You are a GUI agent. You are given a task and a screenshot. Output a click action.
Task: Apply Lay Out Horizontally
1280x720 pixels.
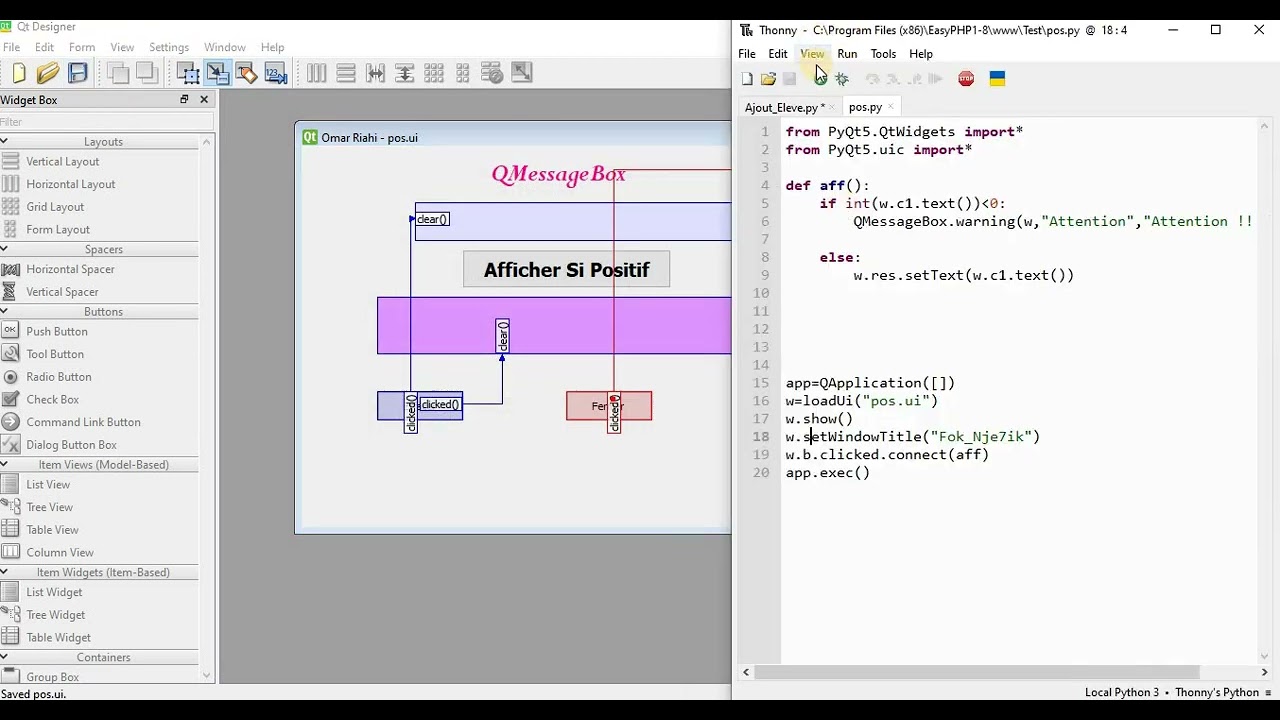point(316,72)
